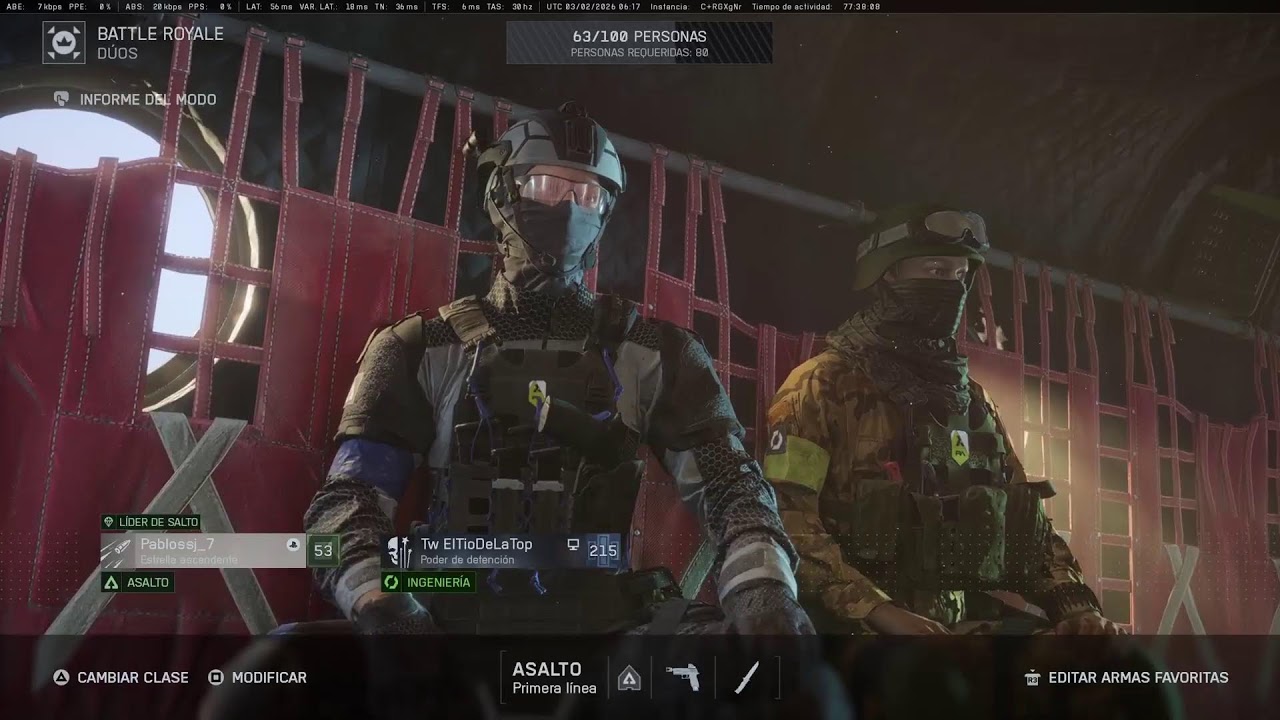Click the LAT: 56 ms debug readout

[268, 6]
